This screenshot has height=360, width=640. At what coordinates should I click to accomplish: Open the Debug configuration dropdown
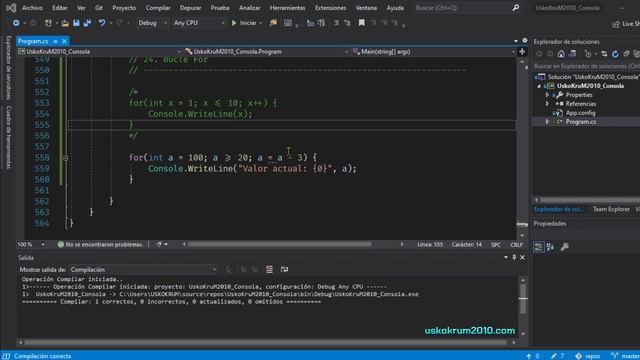click(x=152, y=23)
